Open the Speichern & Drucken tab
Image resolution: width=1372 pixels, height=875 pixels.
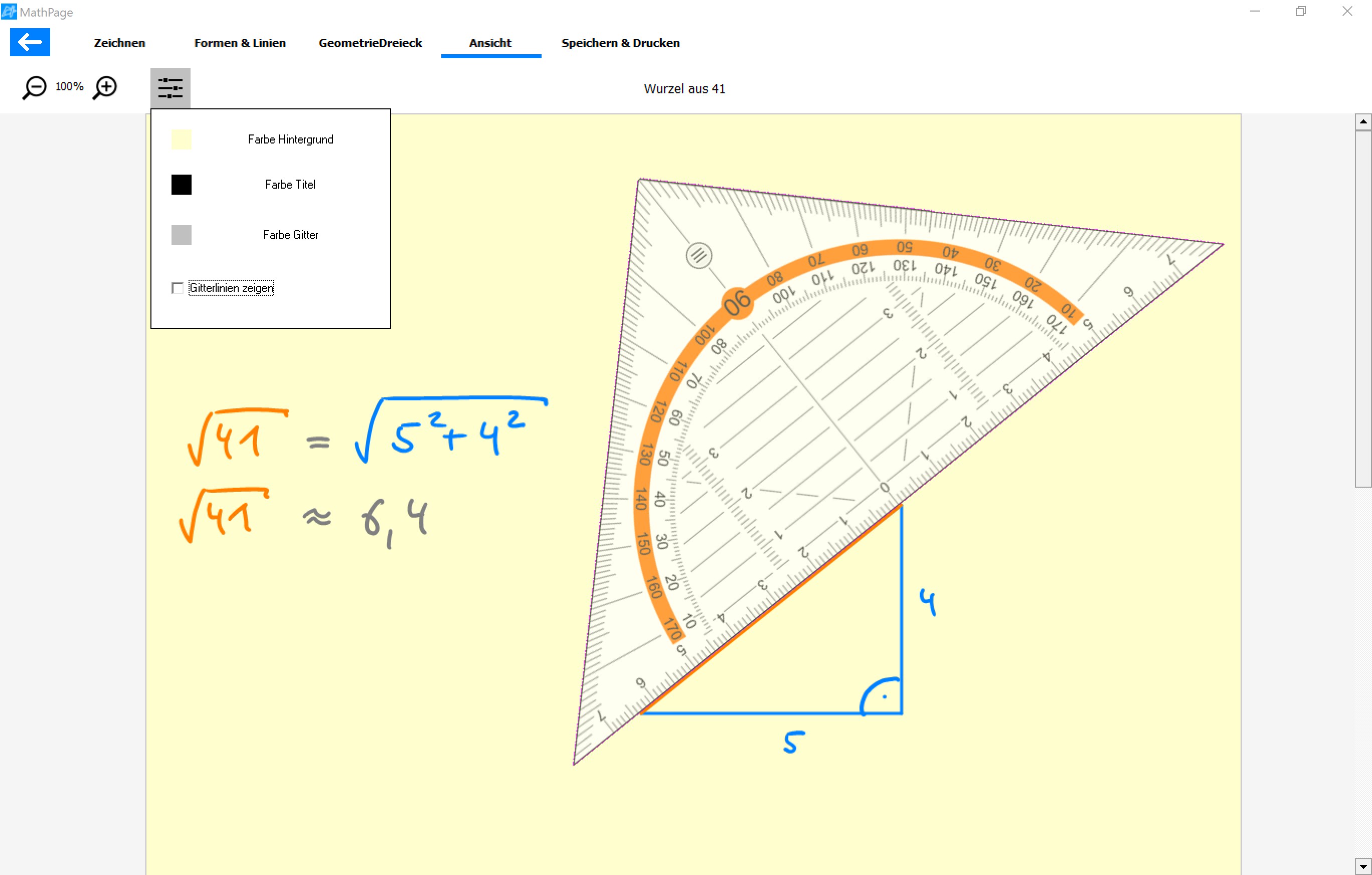coord(620,43)
